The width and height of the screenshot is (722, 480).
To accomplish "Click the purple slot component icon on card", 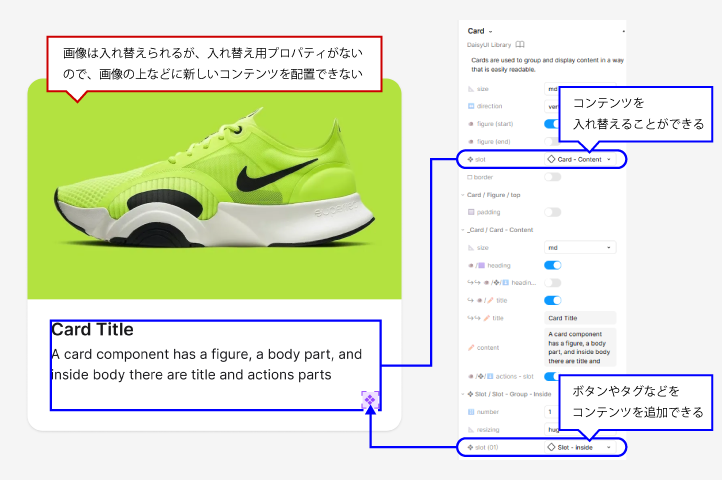I will (369, 400).
